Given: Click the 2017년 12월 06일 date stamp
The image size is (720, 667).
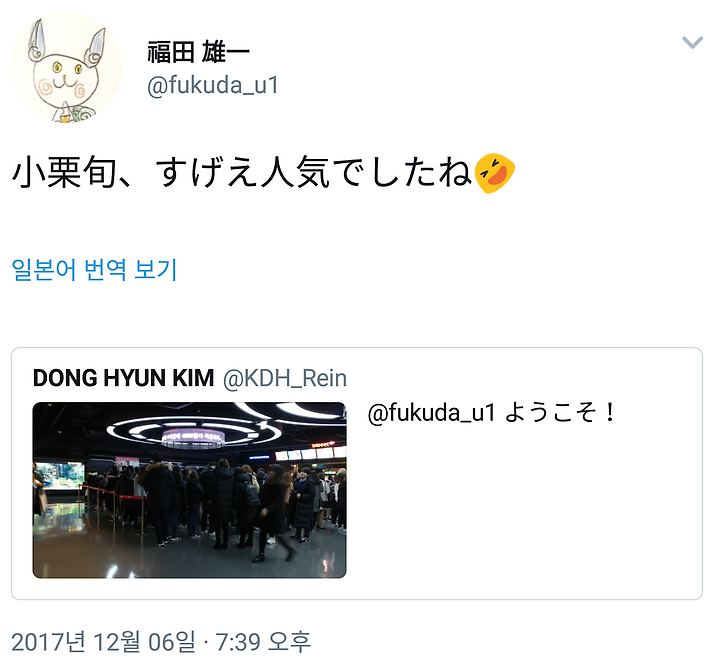Looking at the screenshot, I should click(103, 642).
